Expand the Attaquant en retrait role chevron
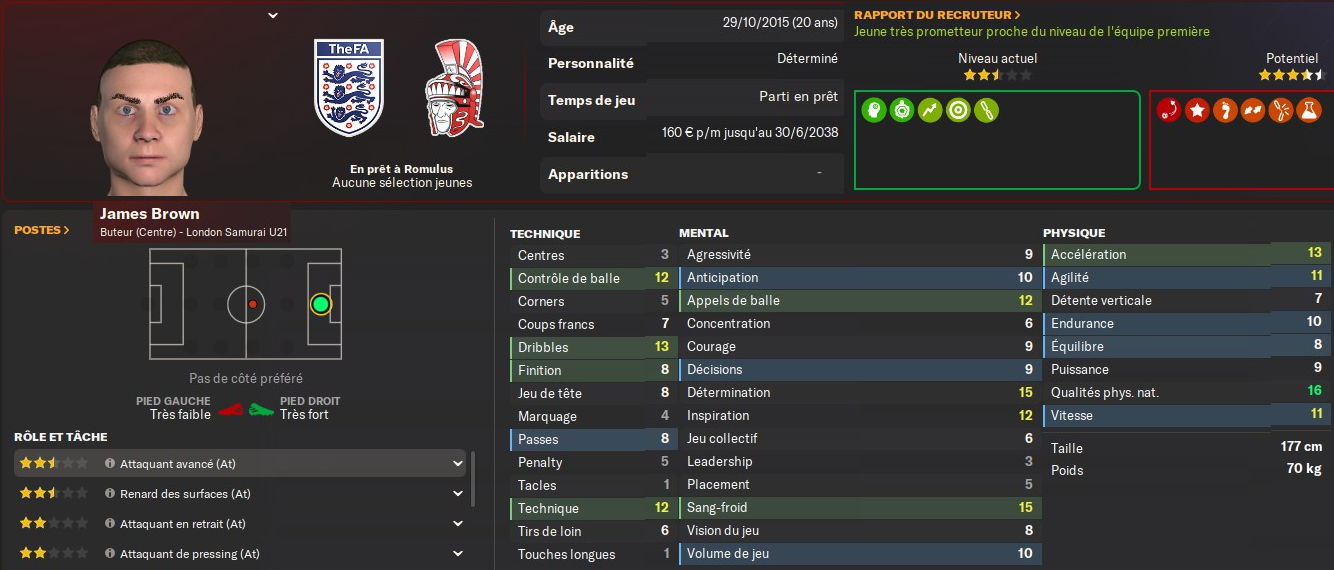The width and height of the screenshot is (1334, 570). pos(458,524)
